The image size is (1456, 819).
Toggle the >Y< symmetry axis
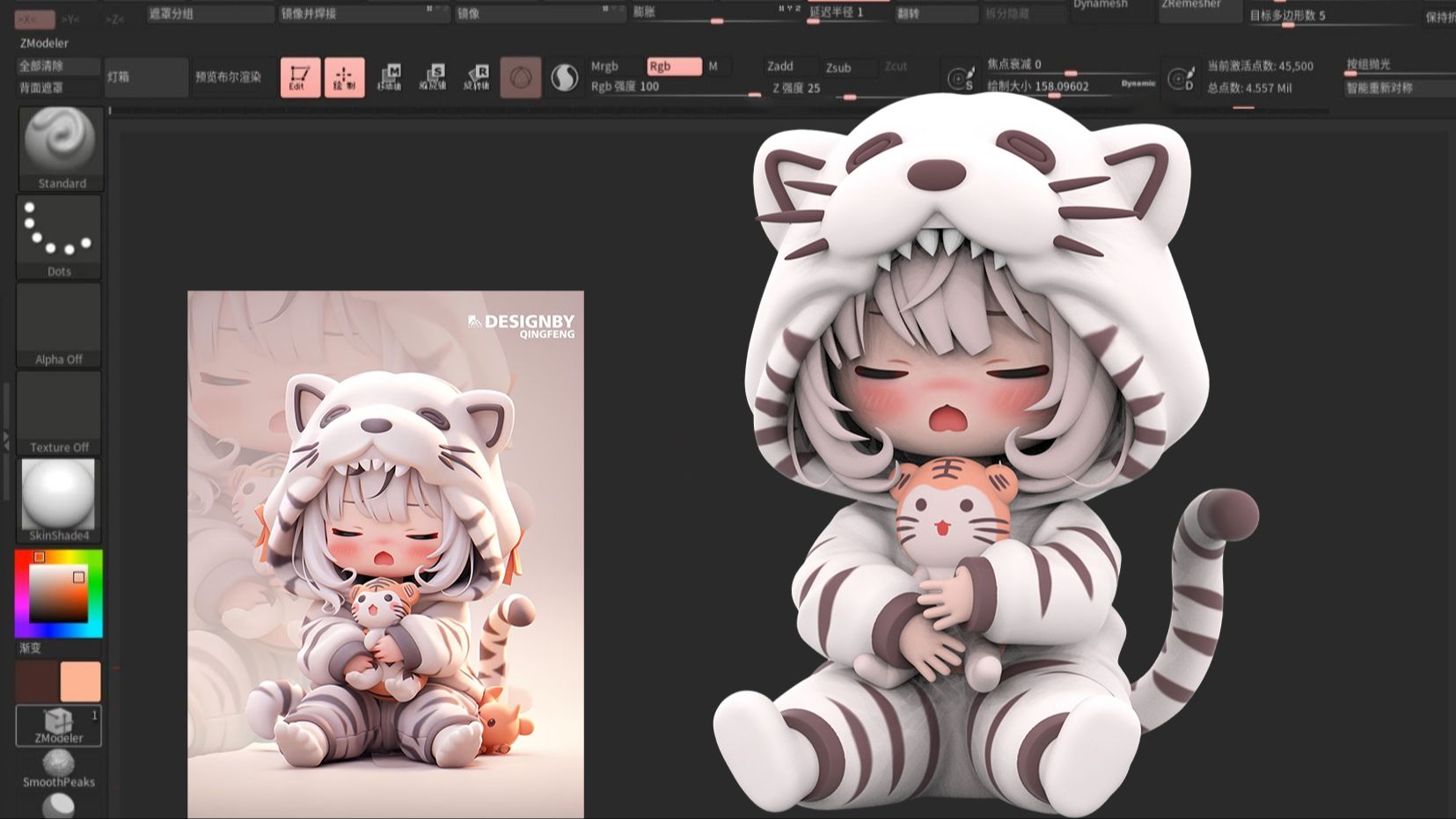tap(70, 18)
